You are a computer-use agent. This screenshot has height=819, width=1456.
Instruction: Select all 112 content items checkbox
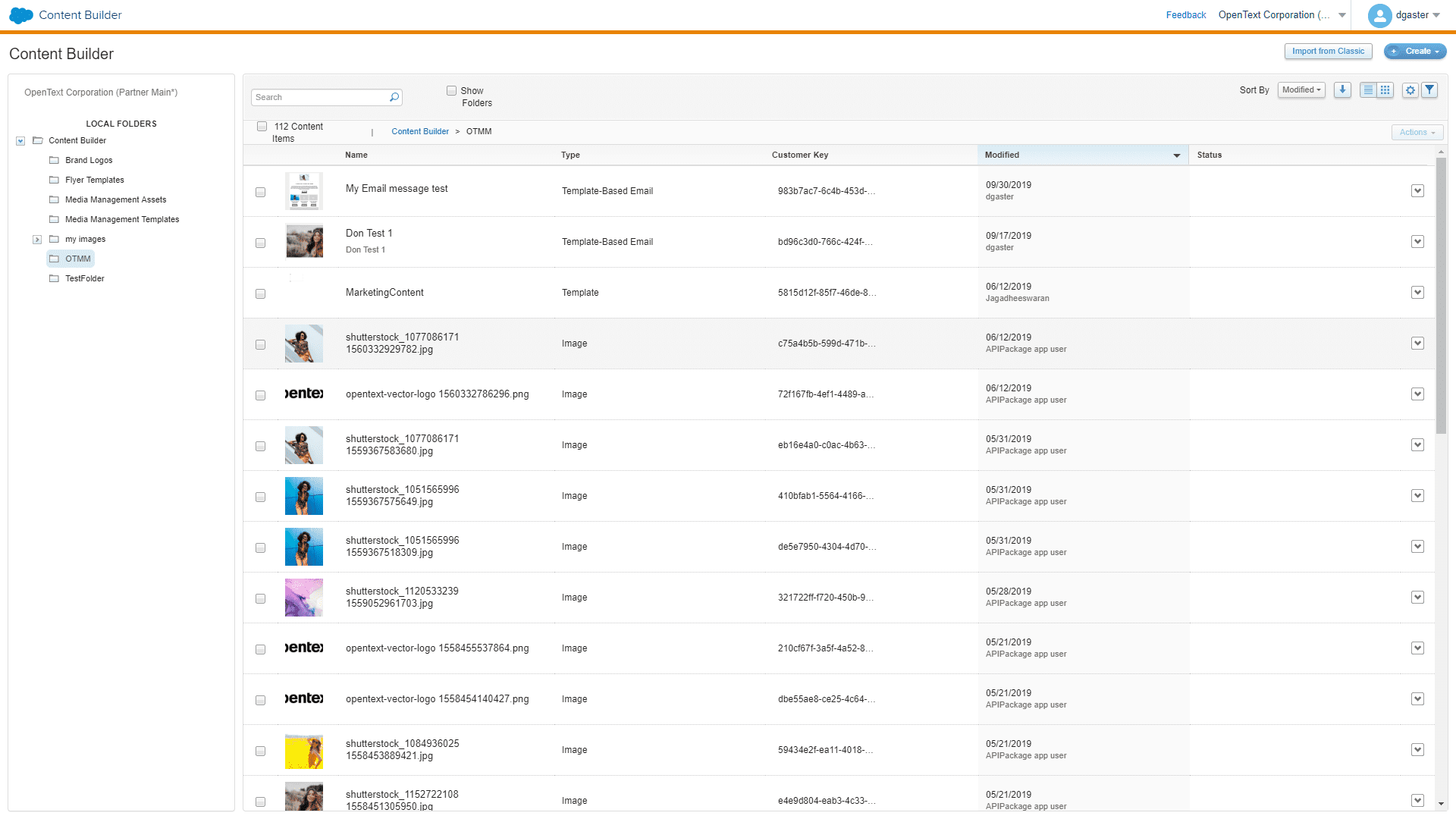click(x=262, y=126)
